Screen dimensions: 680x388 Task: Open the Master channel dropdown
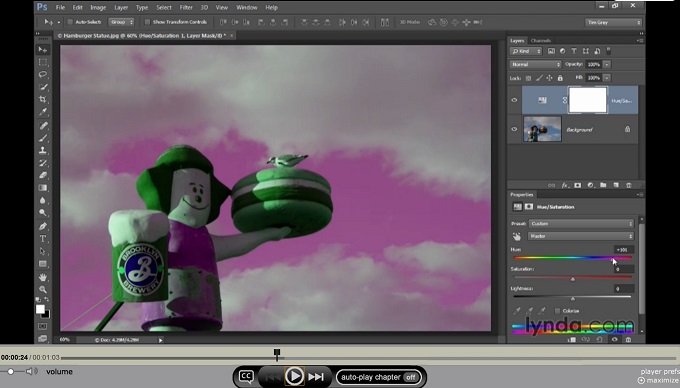[x=581, y=236]
